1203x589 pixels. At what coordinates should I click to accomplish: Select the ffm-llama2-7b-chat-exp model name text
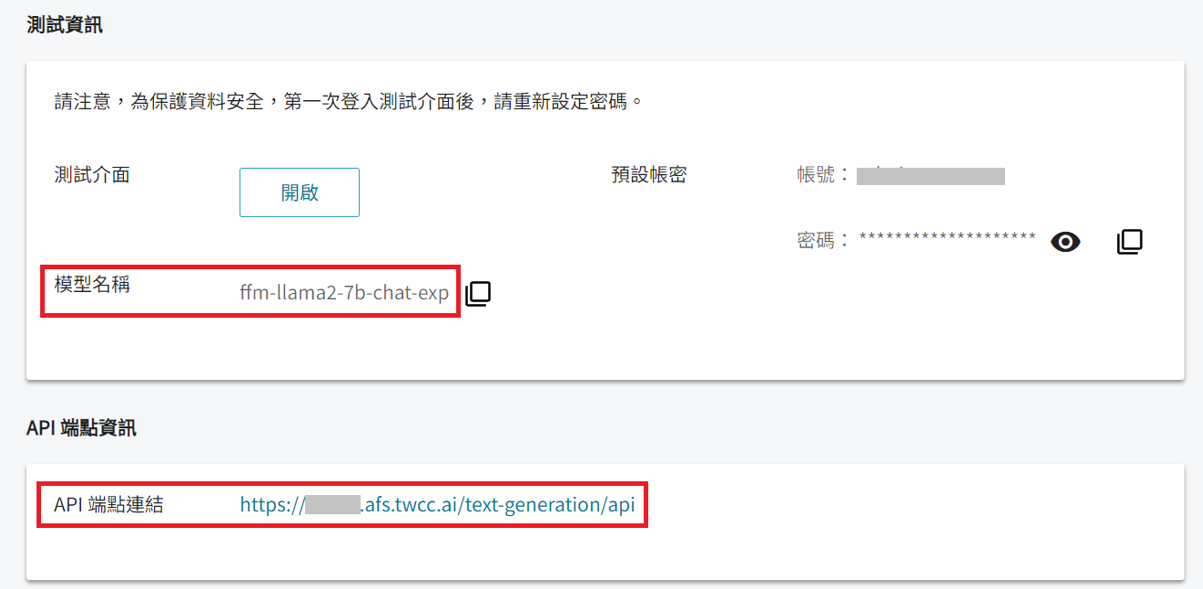pyautogui.click(x=344, y=294)
